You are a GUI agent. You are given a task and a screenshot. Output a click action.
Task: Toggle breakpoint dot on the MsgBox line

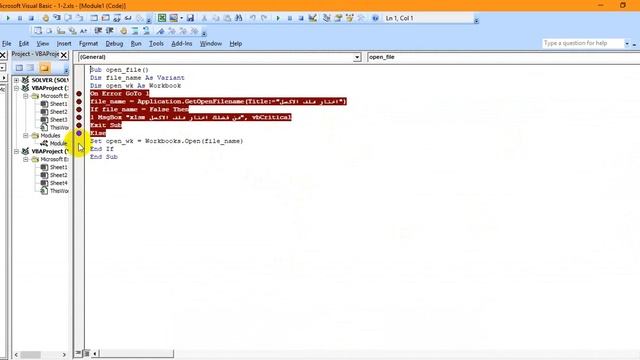coord(79,118)
